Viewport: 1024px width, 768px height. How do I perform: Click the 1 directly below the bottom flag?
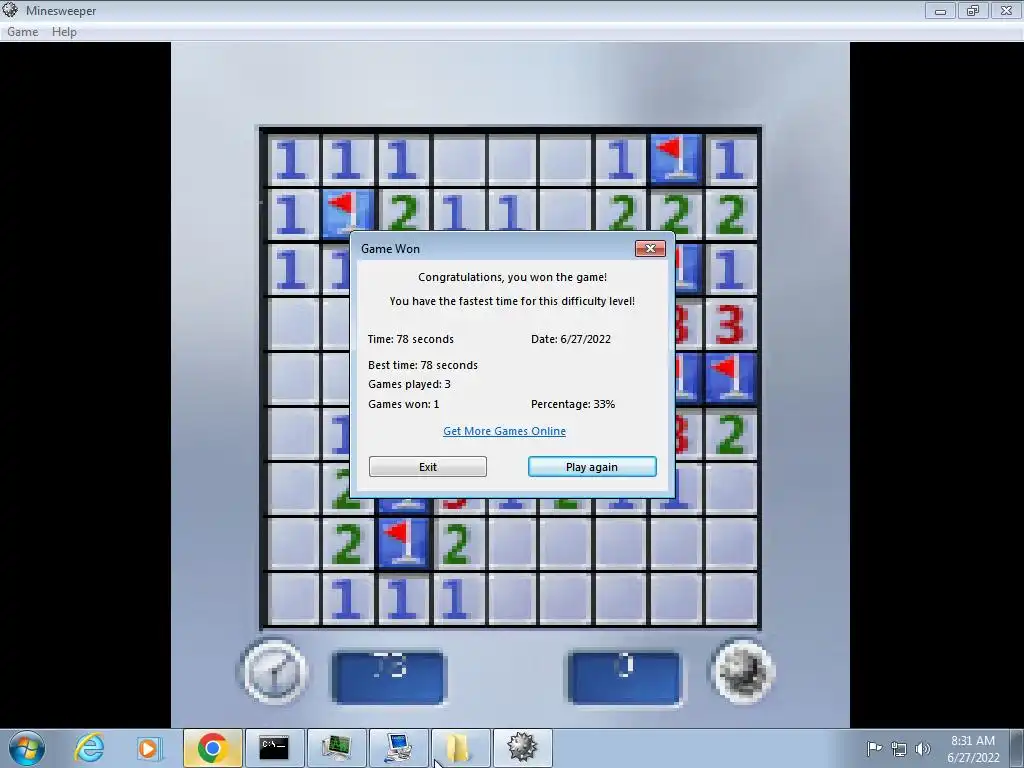click(x=403, y=598)
